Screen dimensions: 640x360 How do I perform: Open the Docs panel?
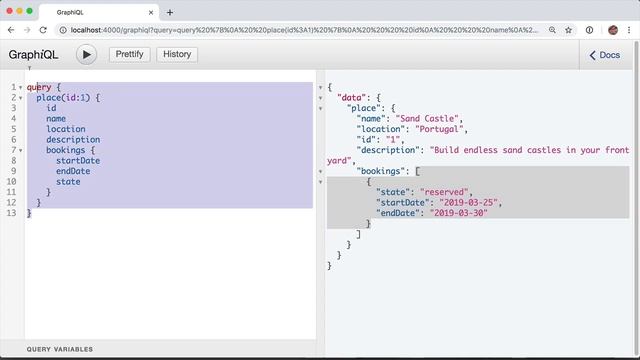tap(605, 55)
